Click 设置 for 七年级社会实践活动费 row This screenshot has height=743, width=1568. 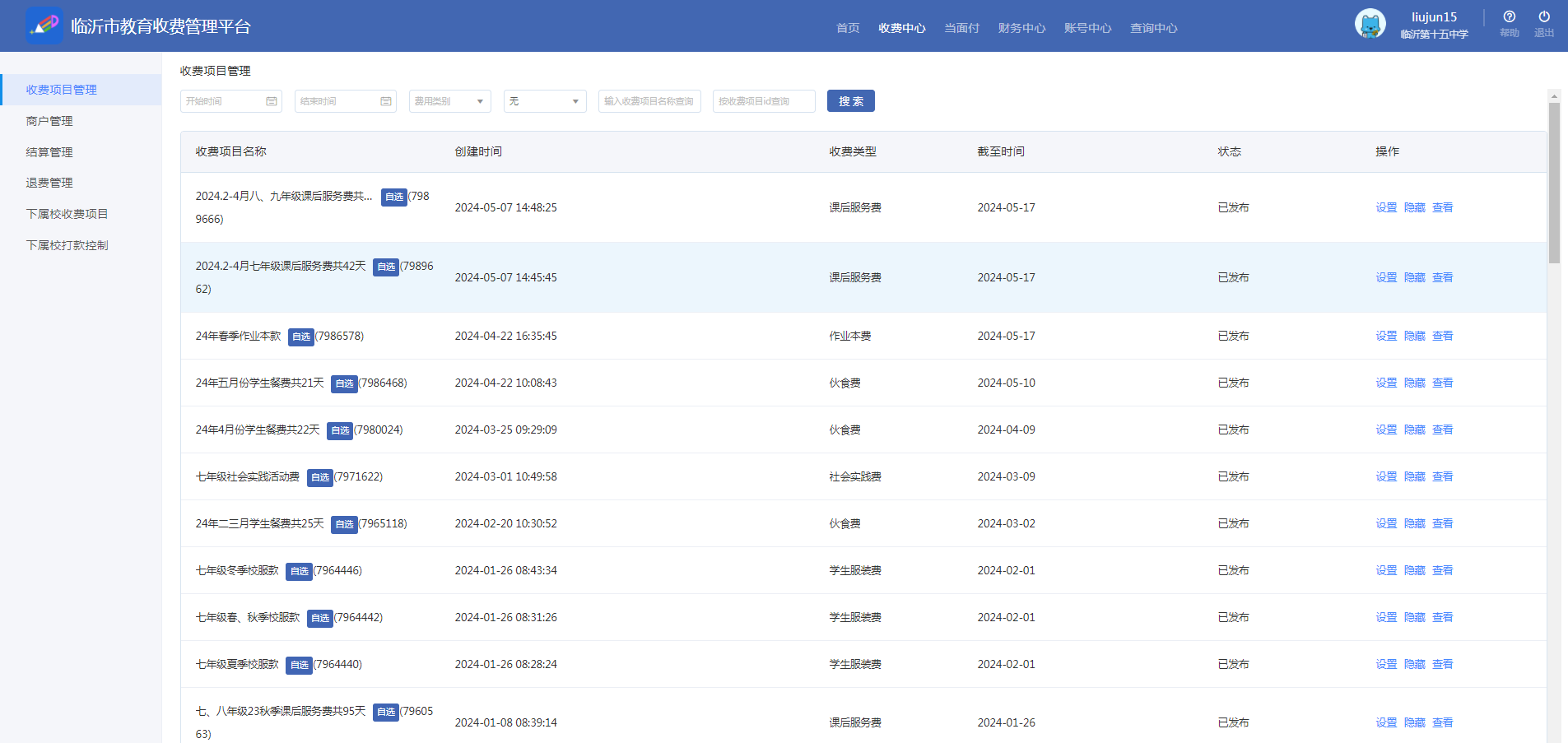(1386, 476)
